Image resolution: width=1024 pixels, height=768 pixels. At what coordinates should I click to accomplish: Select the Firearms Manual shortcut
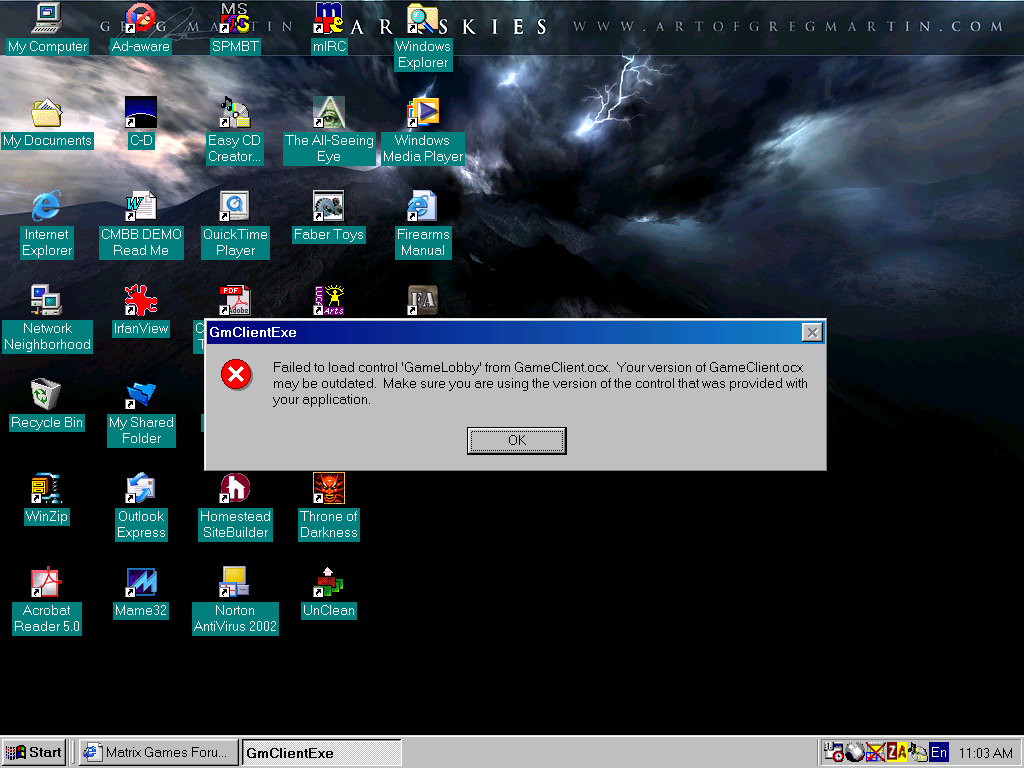(423, 225)
